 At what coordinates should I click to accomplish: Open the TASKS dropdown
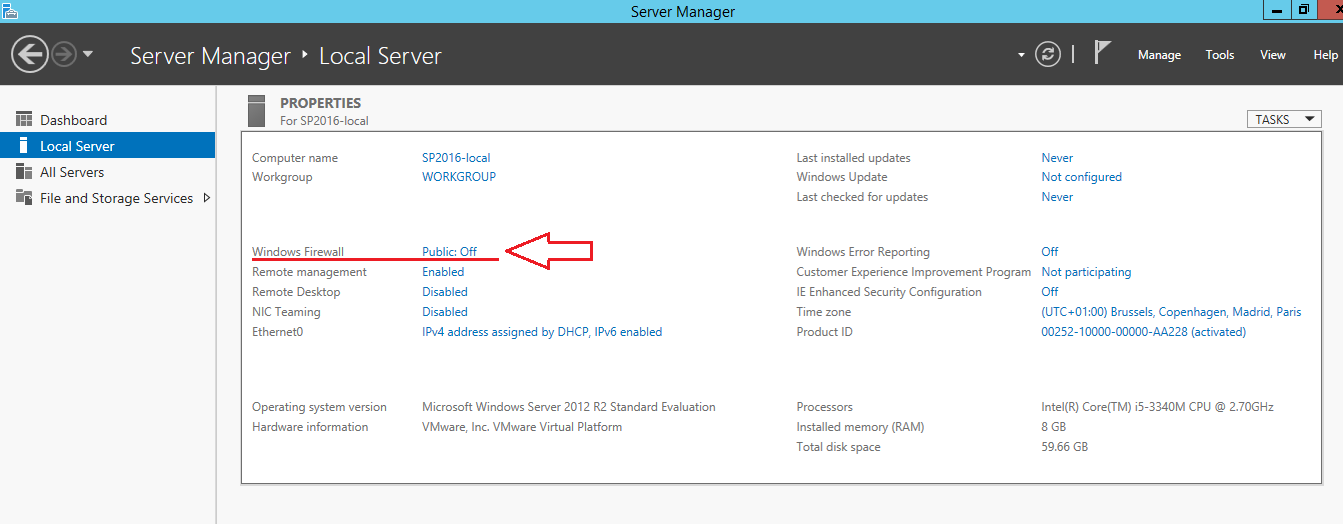pos(1284,120)
